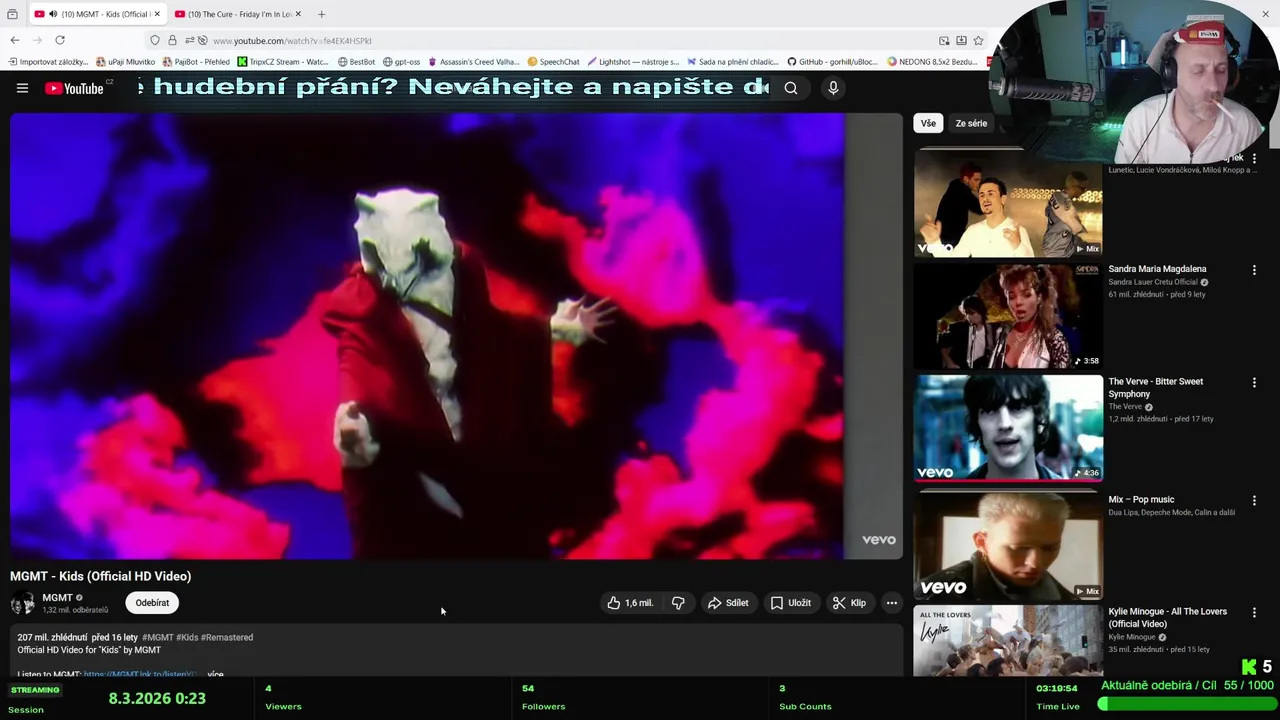This screenshot has width=1280, height=720.
Task: Go to the YouTube home logo
Action: pos(75,88)
